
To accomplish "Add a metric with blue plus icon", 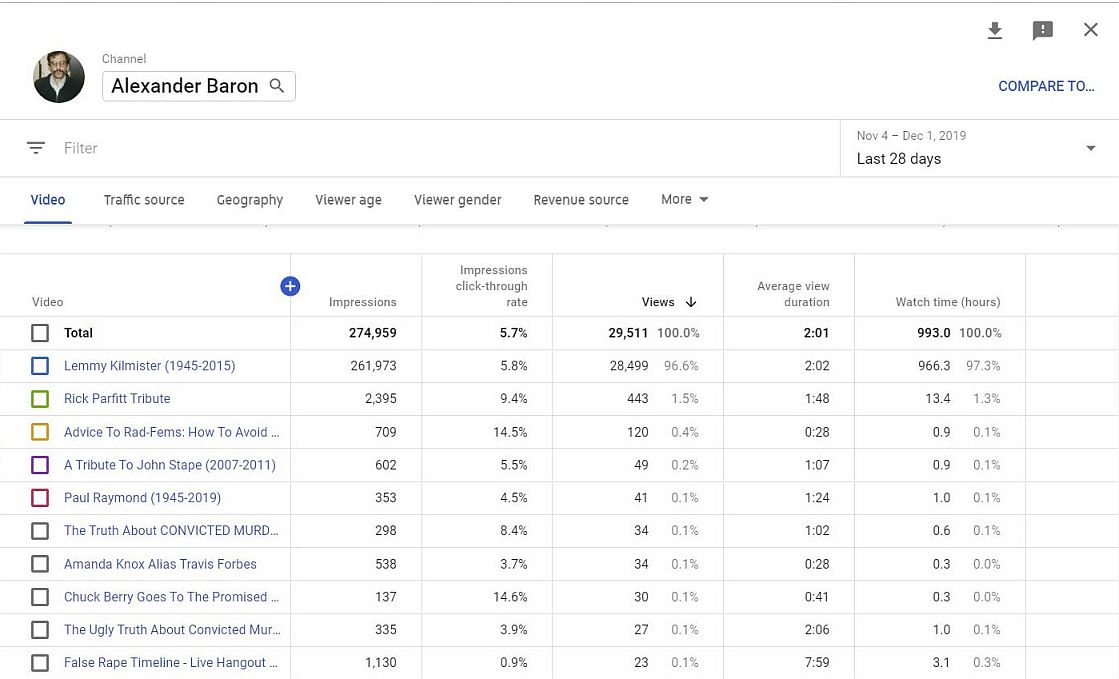I will pos(290,287).
